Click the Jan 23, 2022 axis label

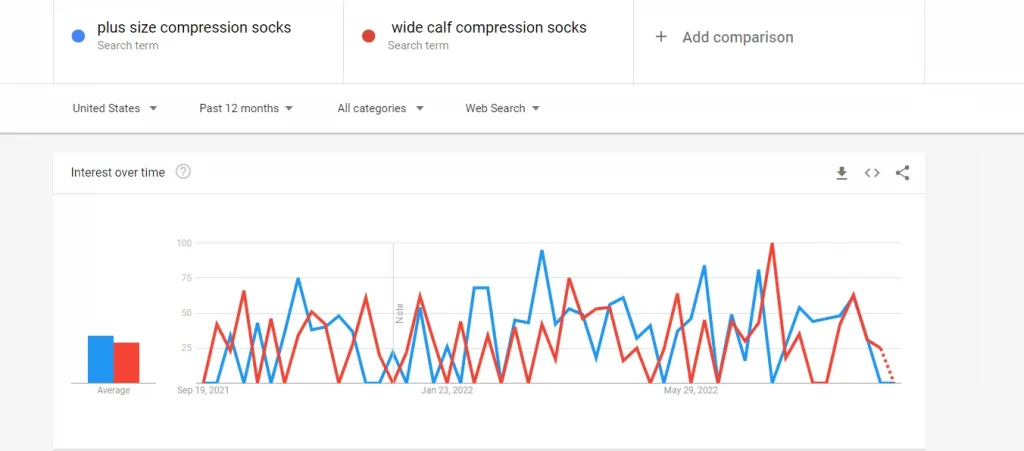click(447, 391)
